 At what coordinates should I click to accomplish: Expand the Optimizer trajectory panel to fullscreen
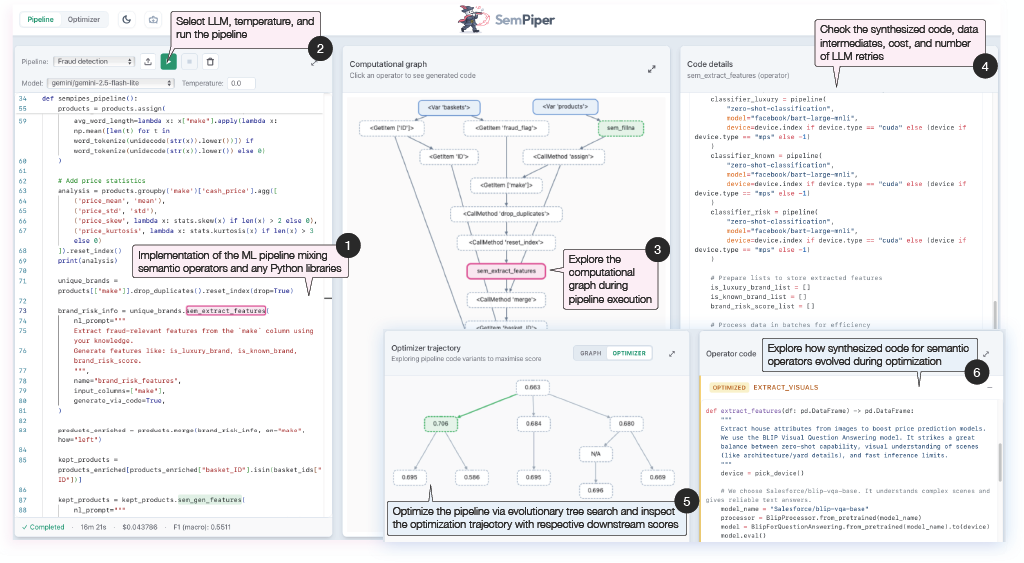pos(672,353)
